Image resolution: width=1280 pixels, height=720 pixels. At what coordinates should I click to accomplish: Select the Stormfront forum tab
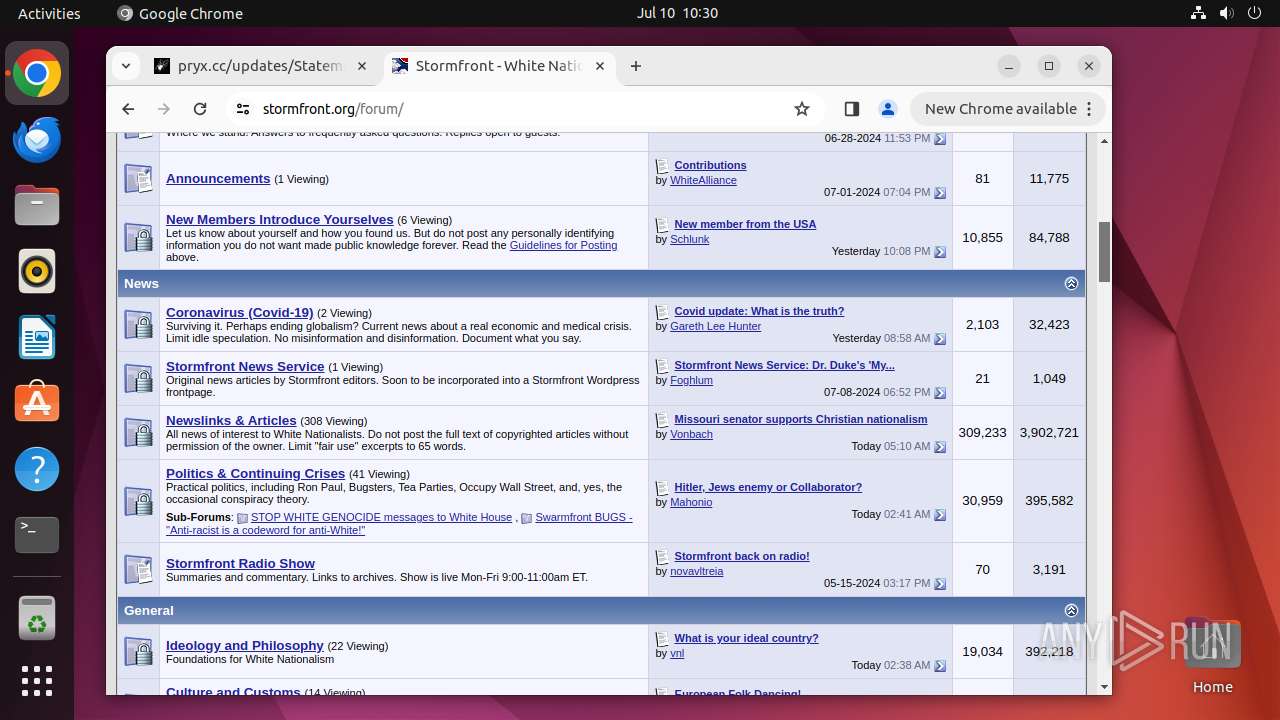pyautogui.click(x=499, y=66)
